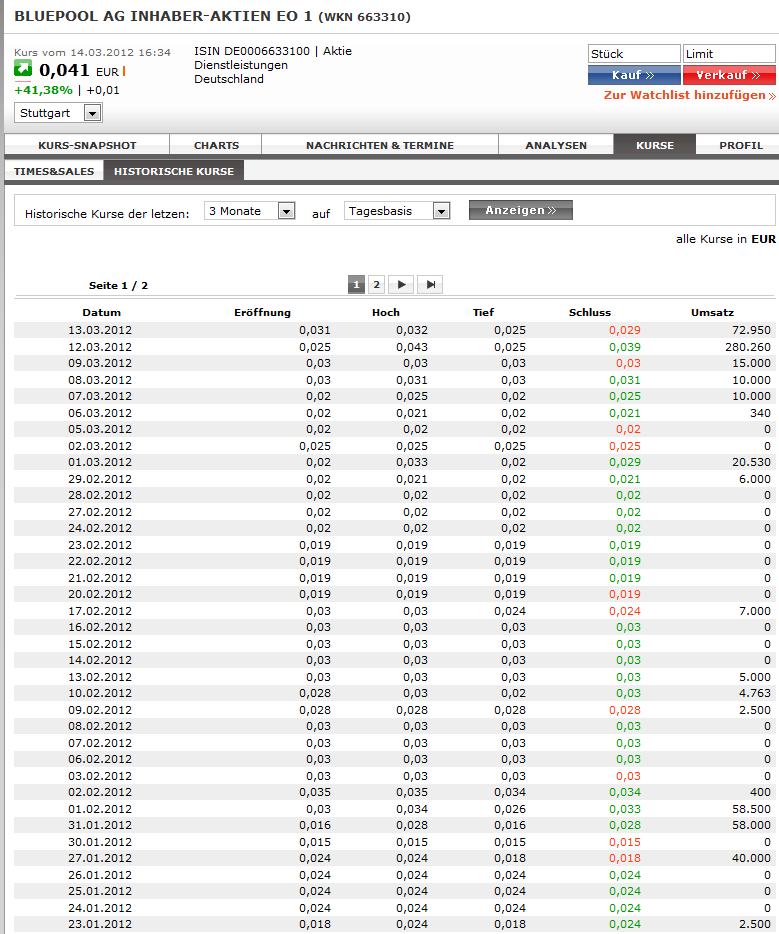The height and width of the screenshot is (934, 779).
Task: Click the green price-up arrow icon
Action: (23, 69)
